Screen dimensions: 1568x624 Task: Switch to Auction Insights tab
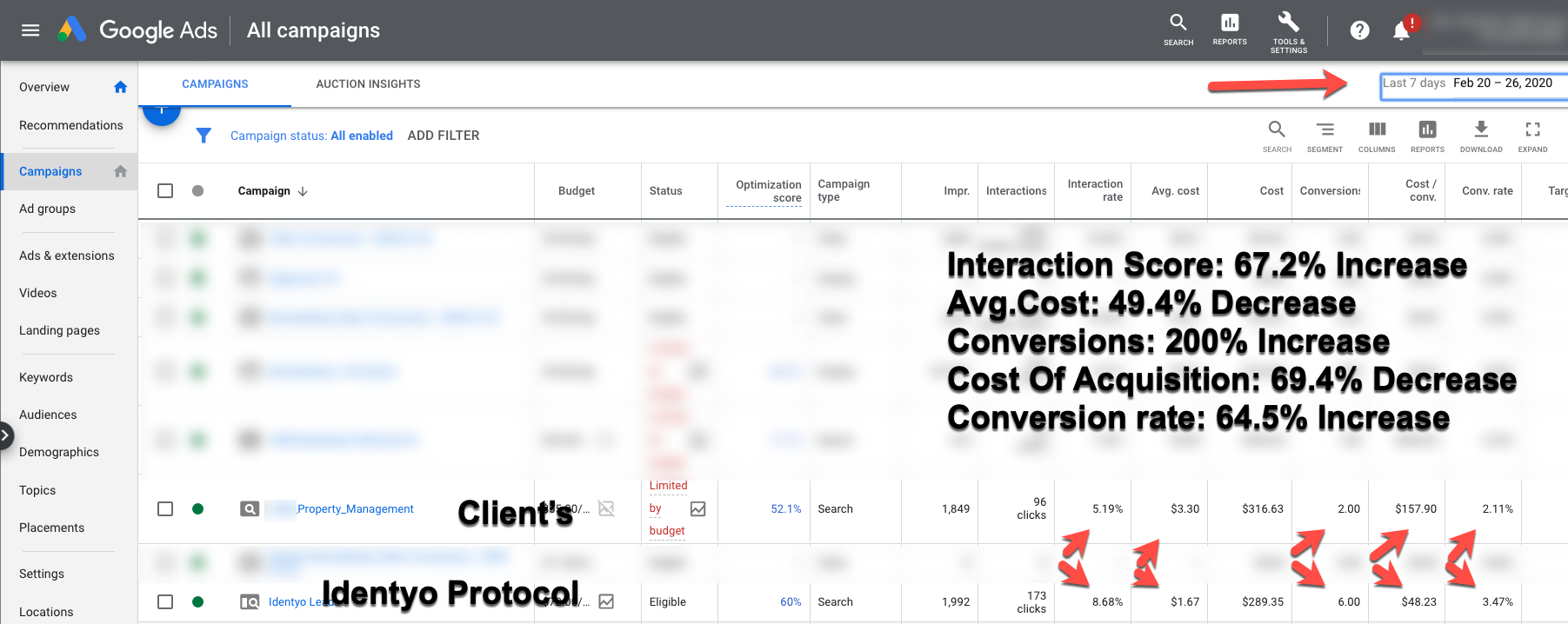pos(368,84)
